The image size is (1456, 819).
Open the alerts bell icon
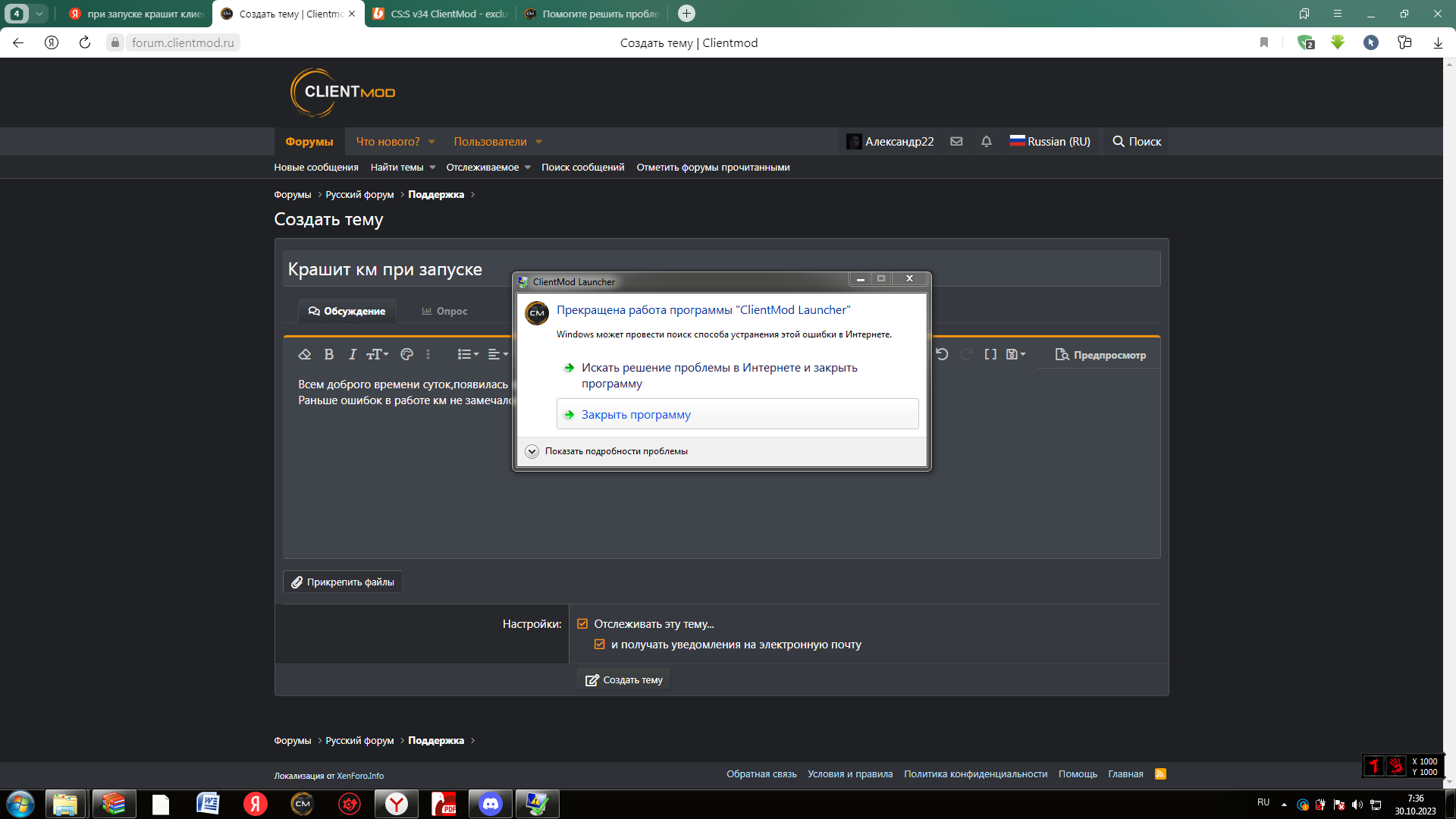pyautogui.click(x=986, y=142)
